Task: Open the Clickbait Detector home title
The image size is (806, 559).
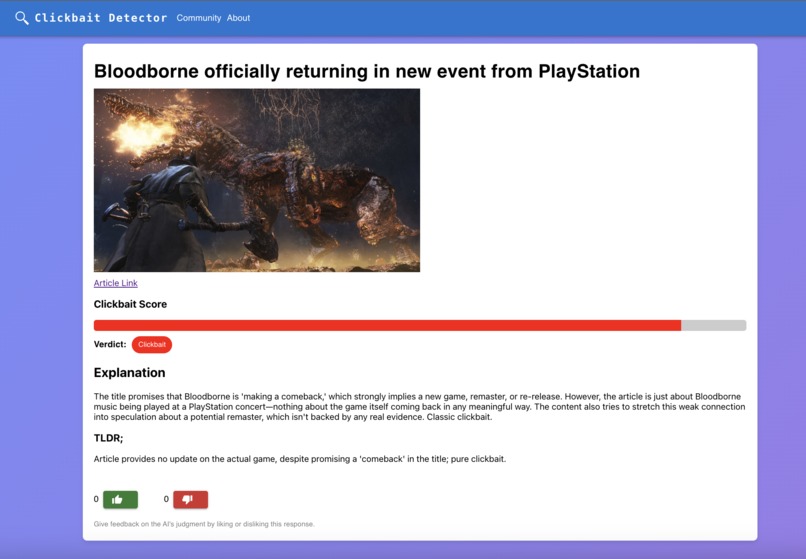Action: pos(101,18)
